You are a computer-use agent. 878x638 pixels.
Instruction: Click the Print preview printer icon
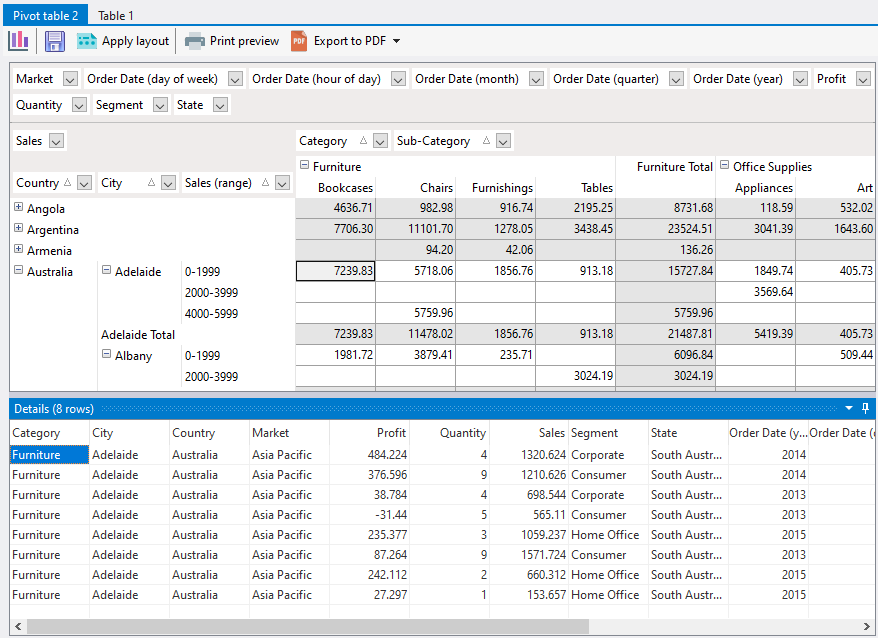point(195,41)
